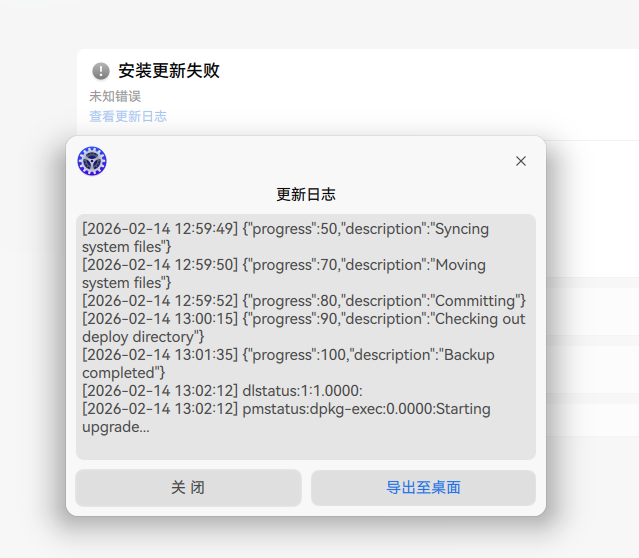Click the pmstatus dpkg-exec Starting upgrade line

286,418
